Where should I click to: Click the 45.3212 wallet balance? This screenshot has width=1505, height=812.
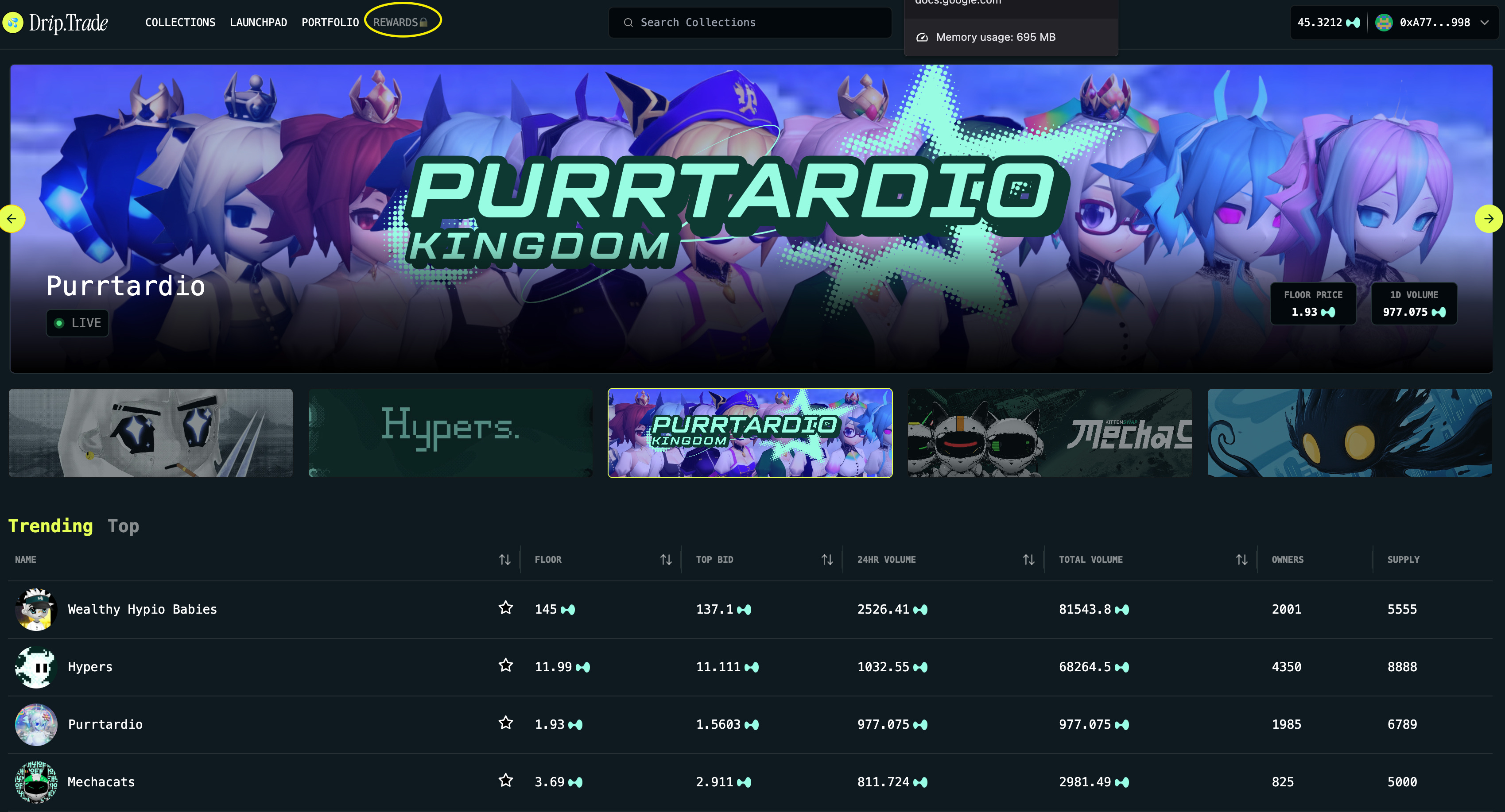[x=1328, y=23]
